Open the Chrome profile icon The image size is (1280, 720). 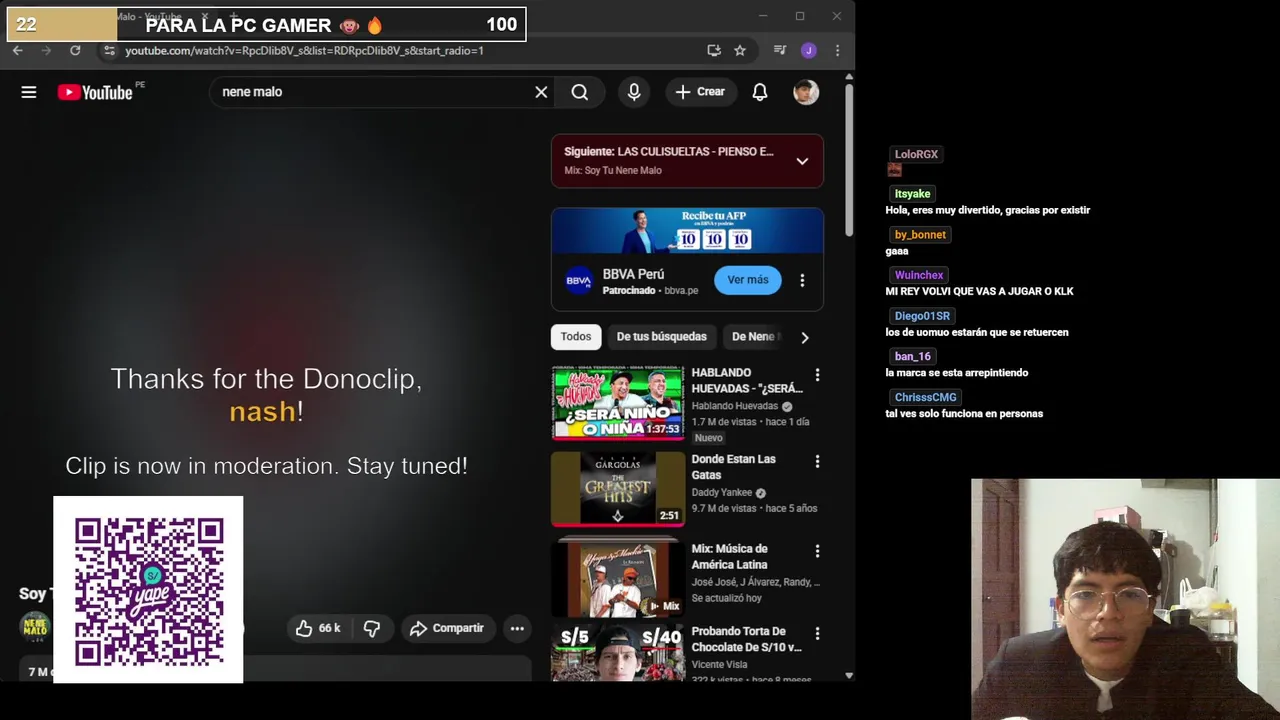[809, 50]
